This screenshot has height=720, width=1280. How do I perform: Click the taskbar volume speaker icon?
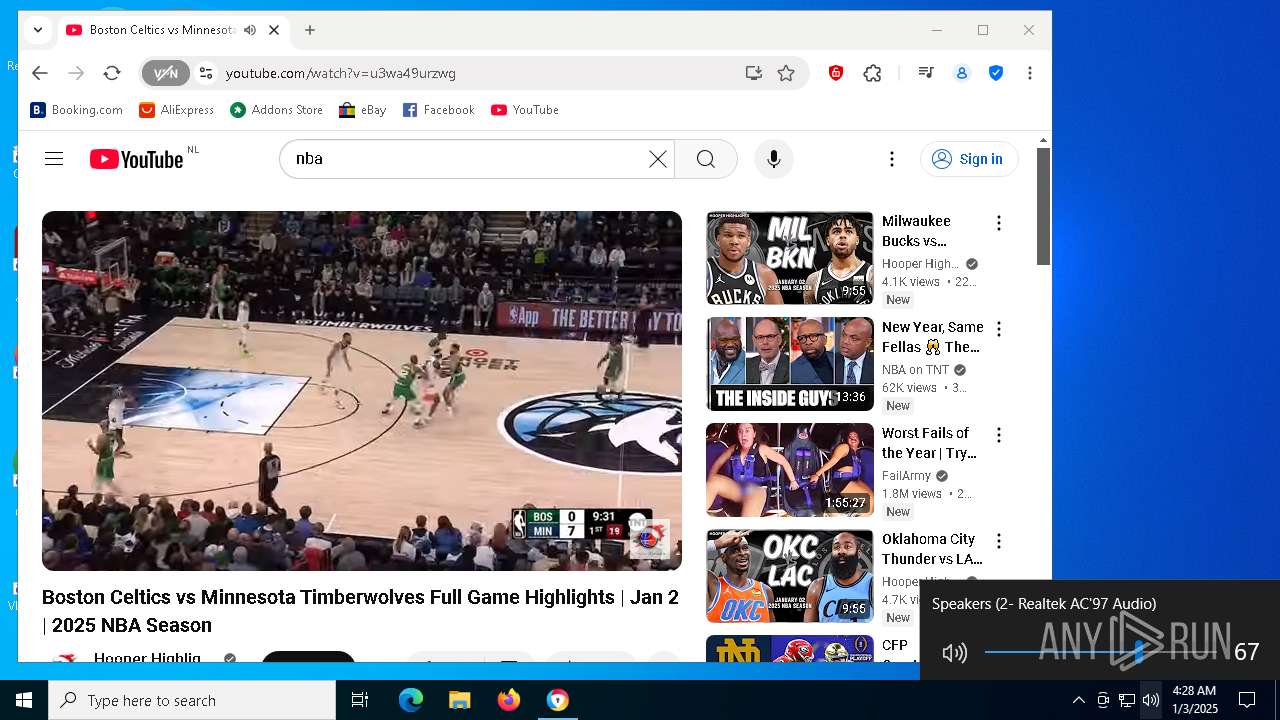click(1151, 700)
